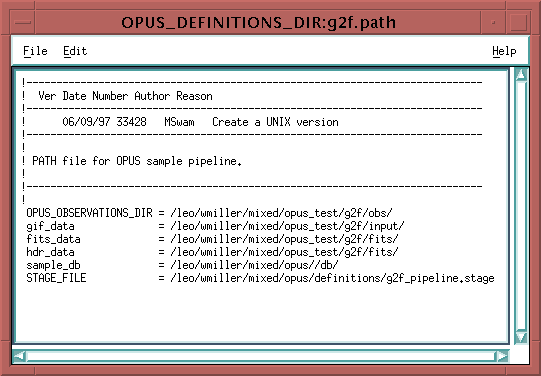Click the fits_data variable name

click(x=53, y=239)
